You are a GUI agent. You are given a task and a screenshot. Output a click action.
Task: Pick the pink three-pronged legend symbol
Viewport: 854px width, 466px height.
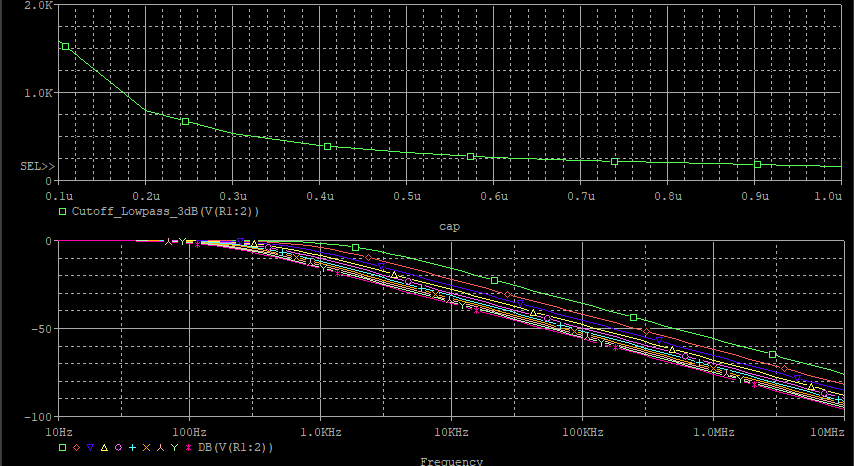160,447
